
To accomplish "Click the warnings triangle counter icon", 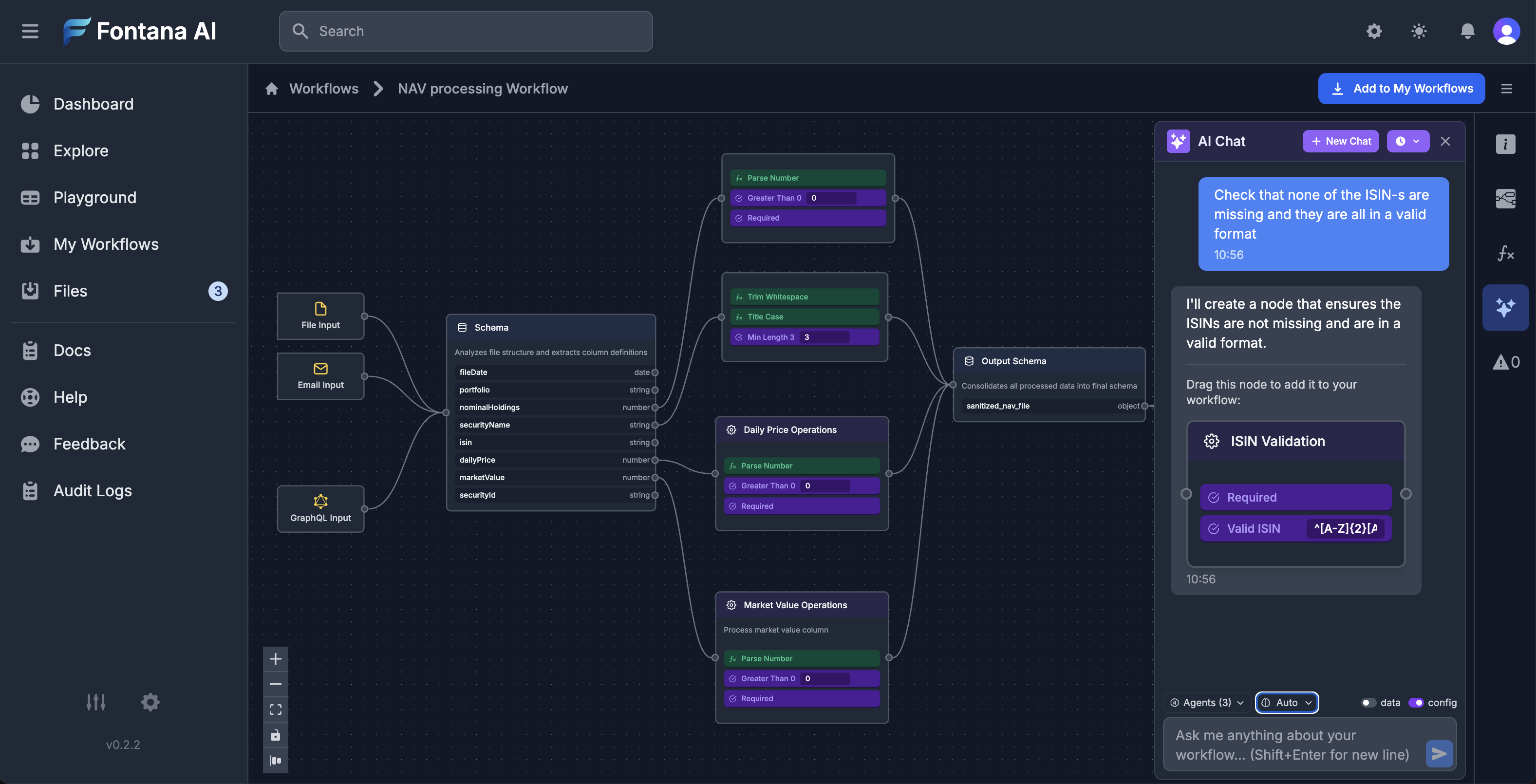I will point(1505,362).
